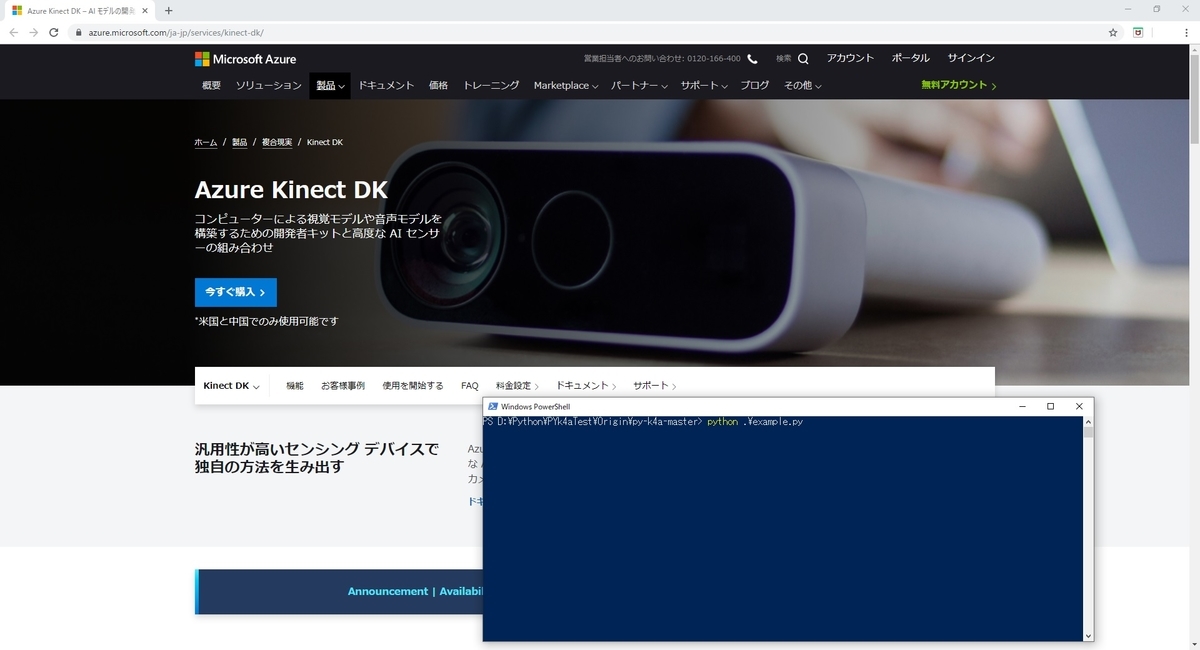Click the PowerShell scrollbar down arrow
1200x650 pixels.
click(1089, 636)
